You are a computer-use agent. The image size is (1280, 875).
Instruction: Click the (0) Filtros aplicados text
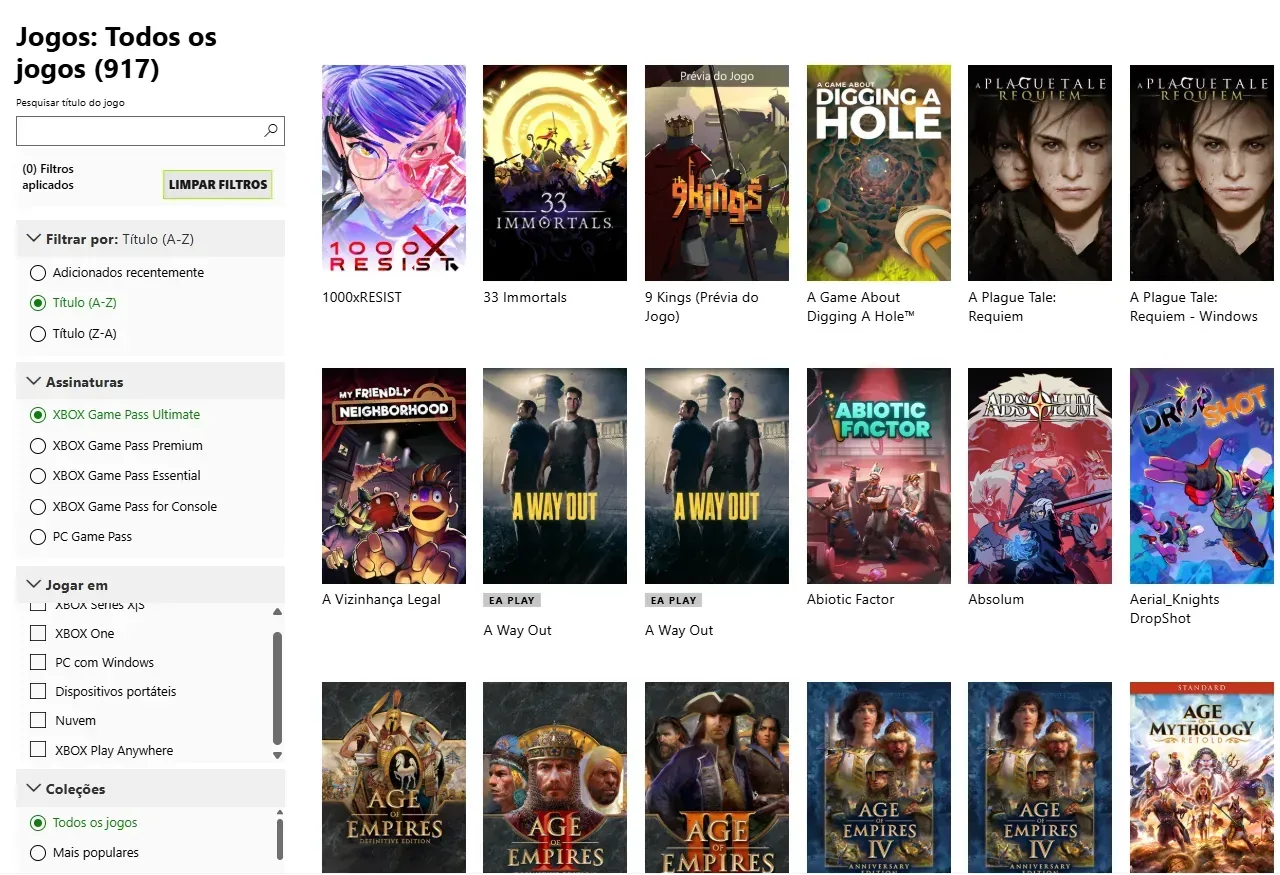tap(48, 177)
